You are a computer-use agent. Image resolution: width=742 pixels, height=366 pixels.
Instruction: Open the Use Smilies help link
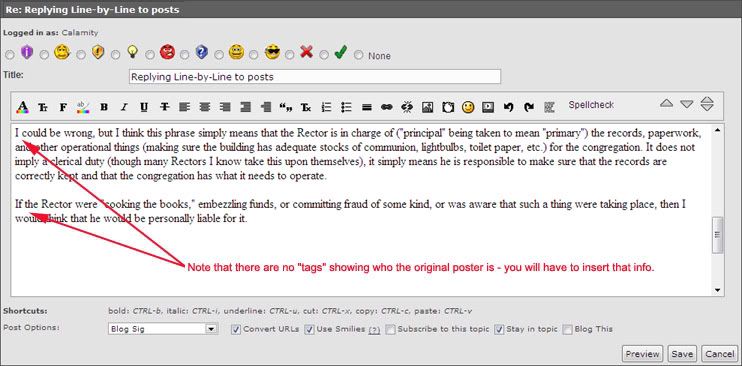(374, 330)
